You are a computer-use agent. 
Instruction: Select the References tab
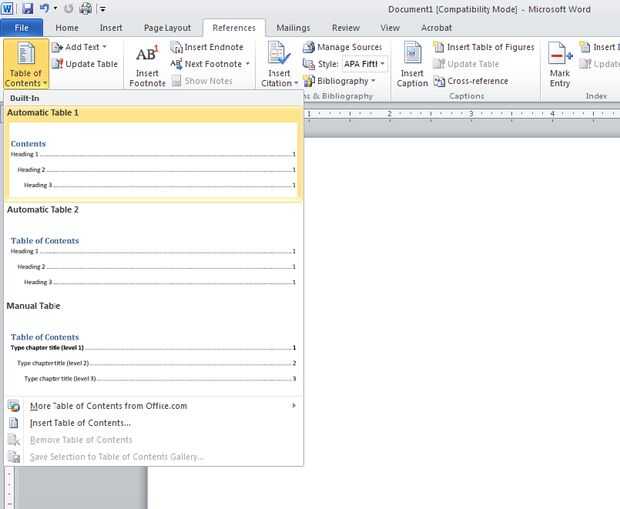click(234, 28)
